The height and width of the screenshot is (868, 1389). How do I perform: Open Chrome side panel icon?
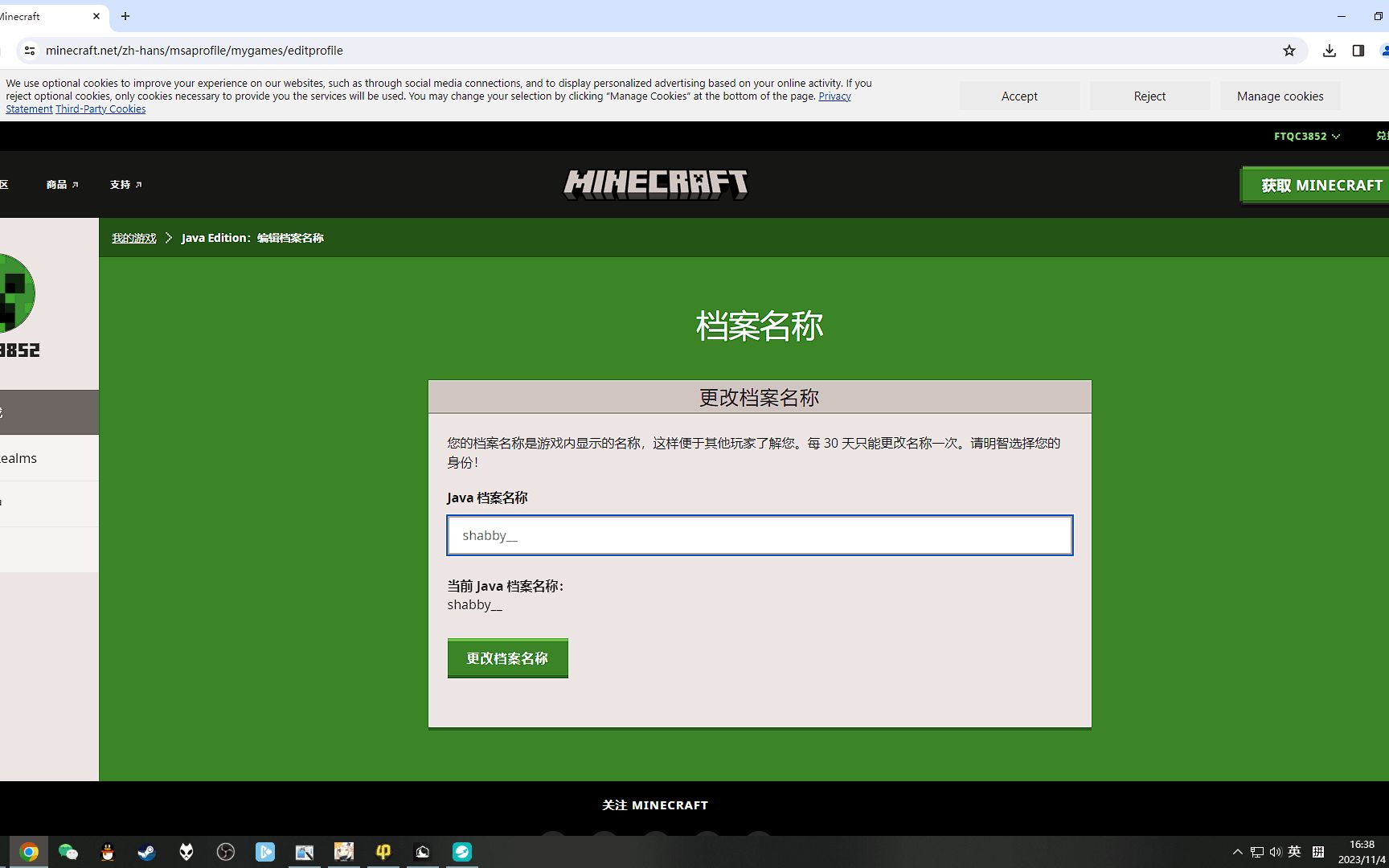click(1358, 51)
